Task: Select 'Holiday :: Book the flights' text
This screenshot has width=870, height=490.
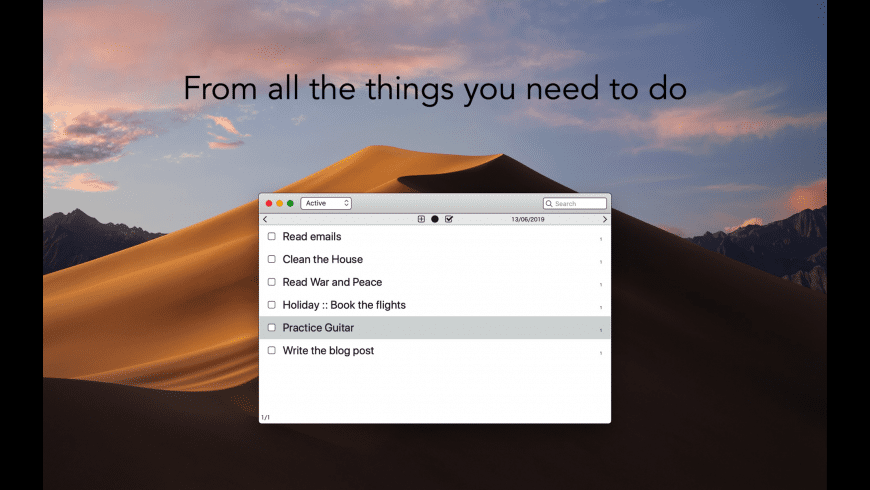Action: coord(344,305)
